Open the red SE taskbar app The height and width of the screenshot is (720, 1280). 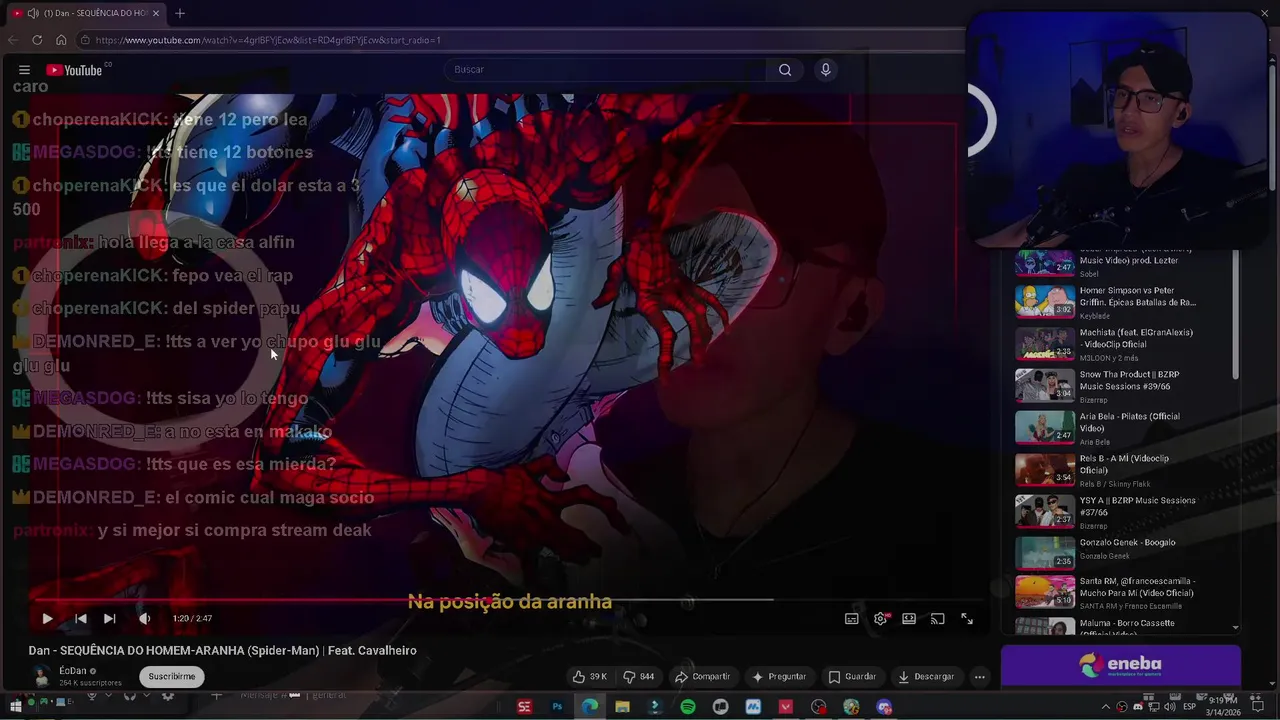(524, 707)
